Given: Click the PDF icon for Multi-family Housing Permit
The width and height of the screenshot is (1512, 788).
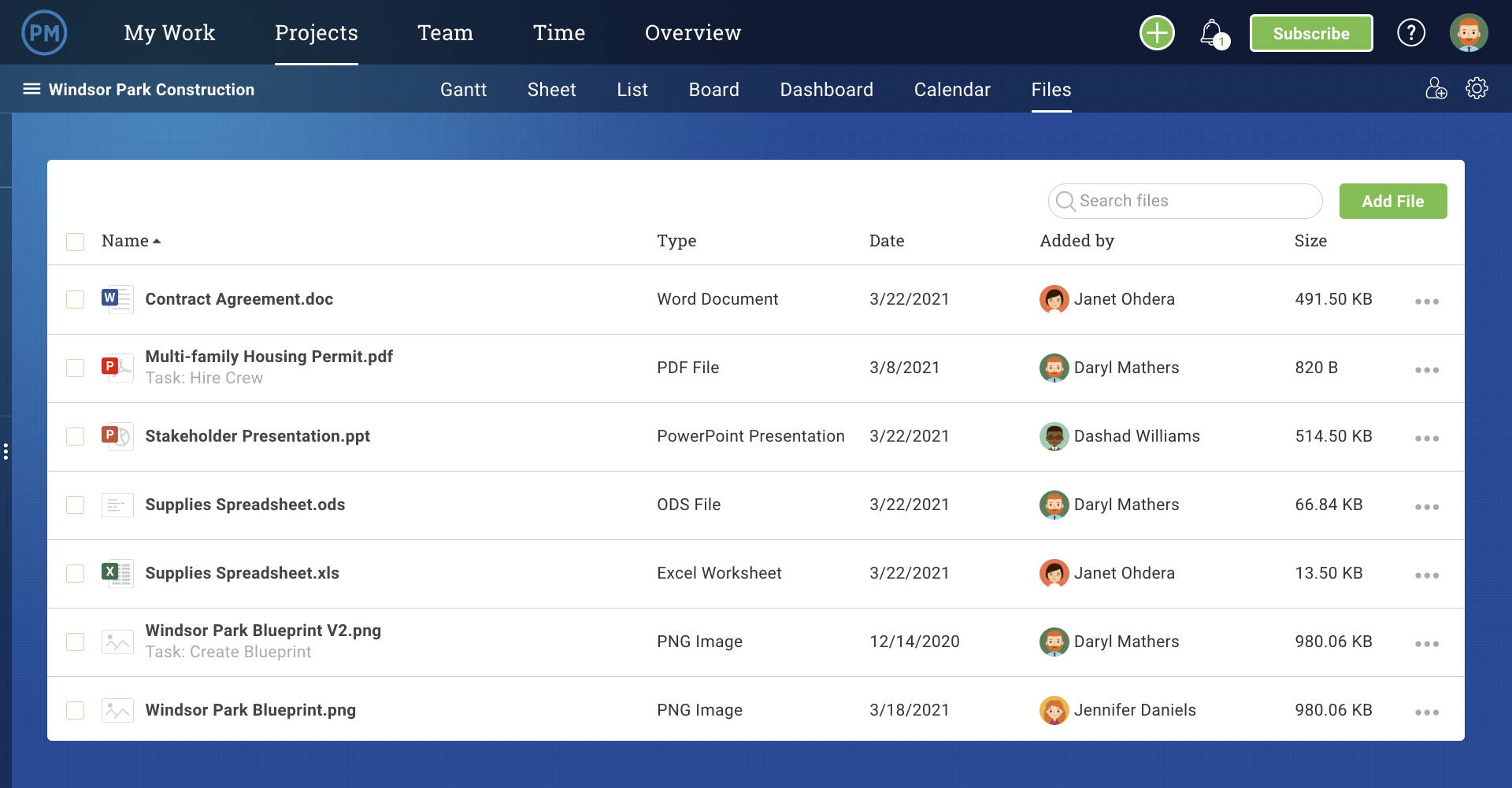Looking at the screenshot, I should click(117, 368).
